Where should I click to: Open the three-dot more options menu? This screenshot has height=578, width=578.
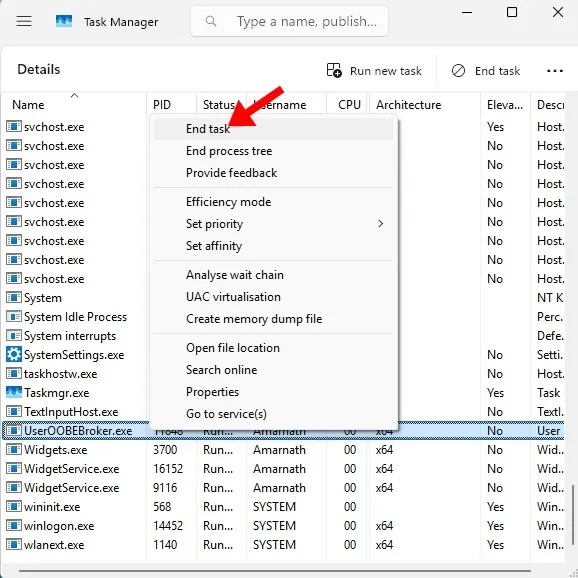tap(554, 70)
